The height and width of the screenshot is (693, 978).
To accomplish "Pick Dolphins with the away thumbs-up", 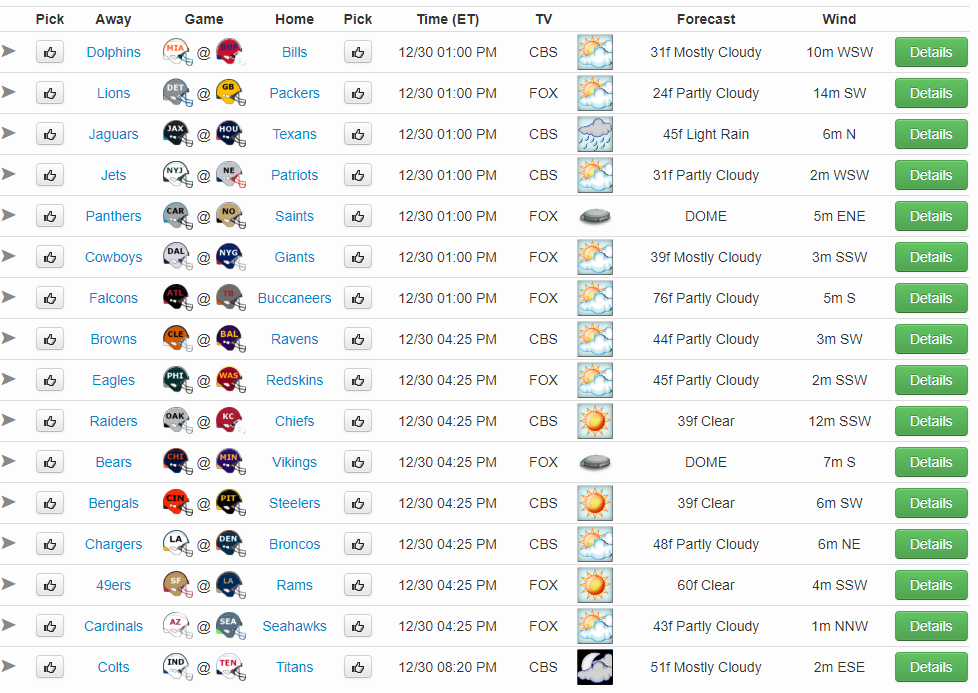I will 50,52.
